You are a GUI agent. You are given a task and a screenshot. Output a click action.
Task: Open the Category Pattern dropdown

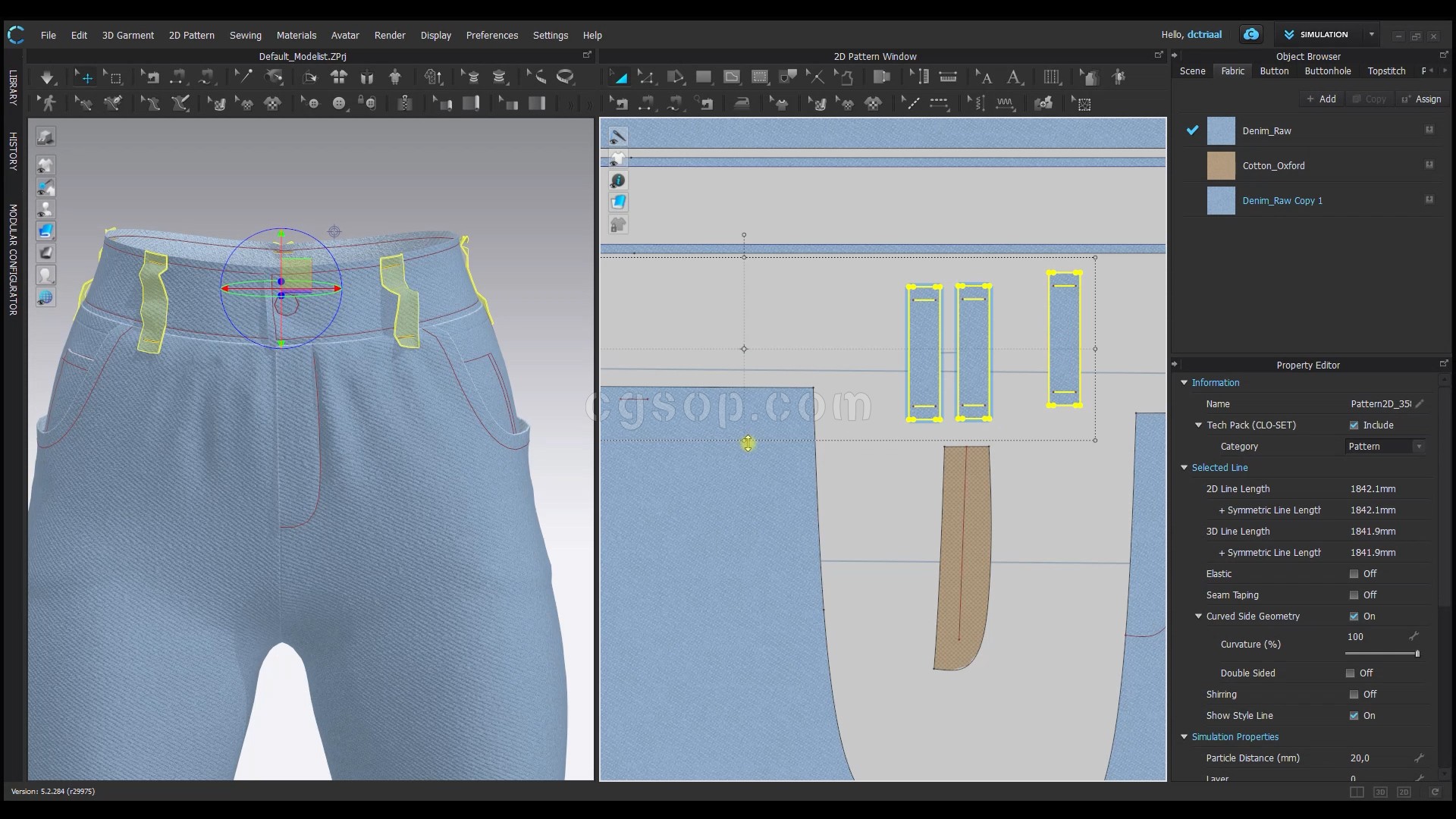coord(1385,447)
